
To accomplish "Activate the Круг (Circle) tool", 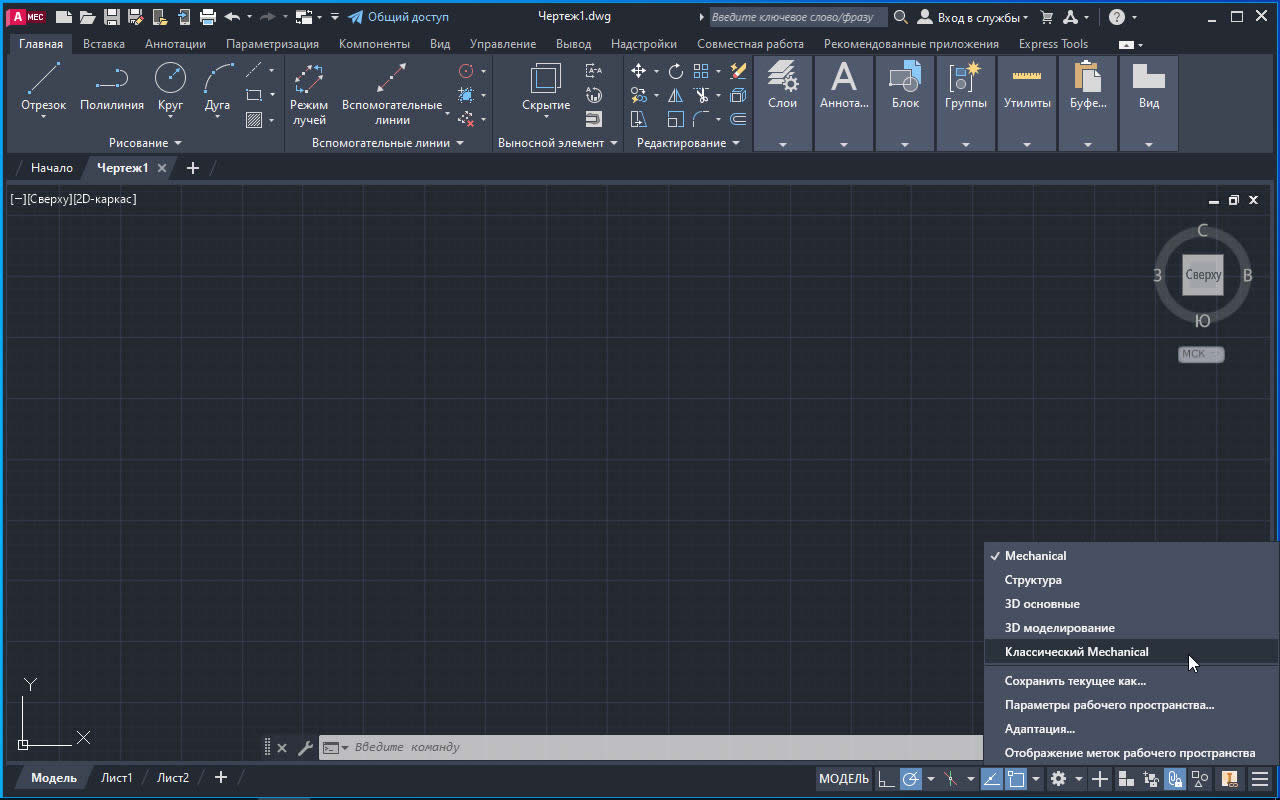I will tap(170, 87).
